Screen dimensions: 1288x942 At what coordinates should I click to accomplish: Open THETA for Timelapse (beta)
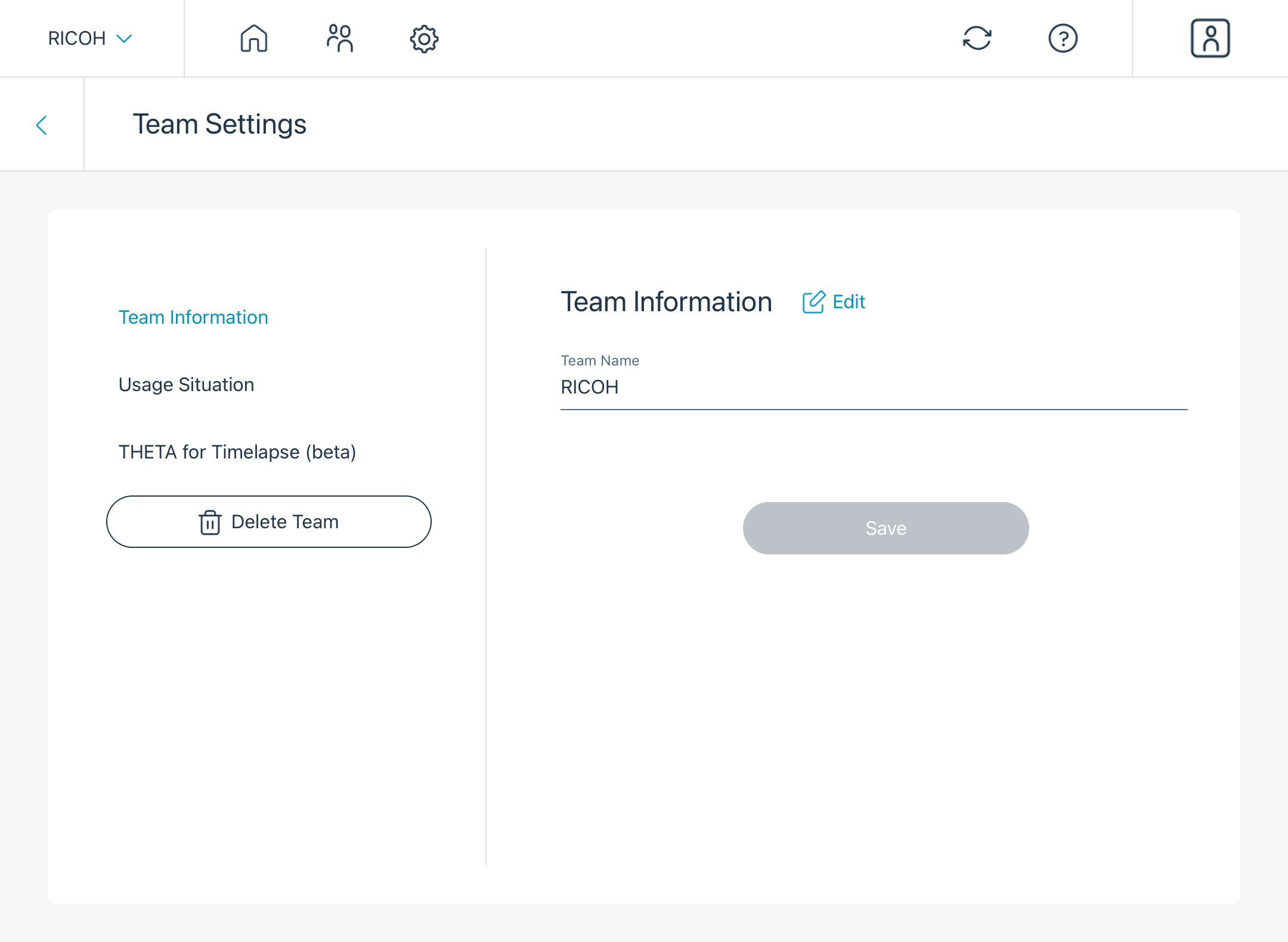[237, 452]
